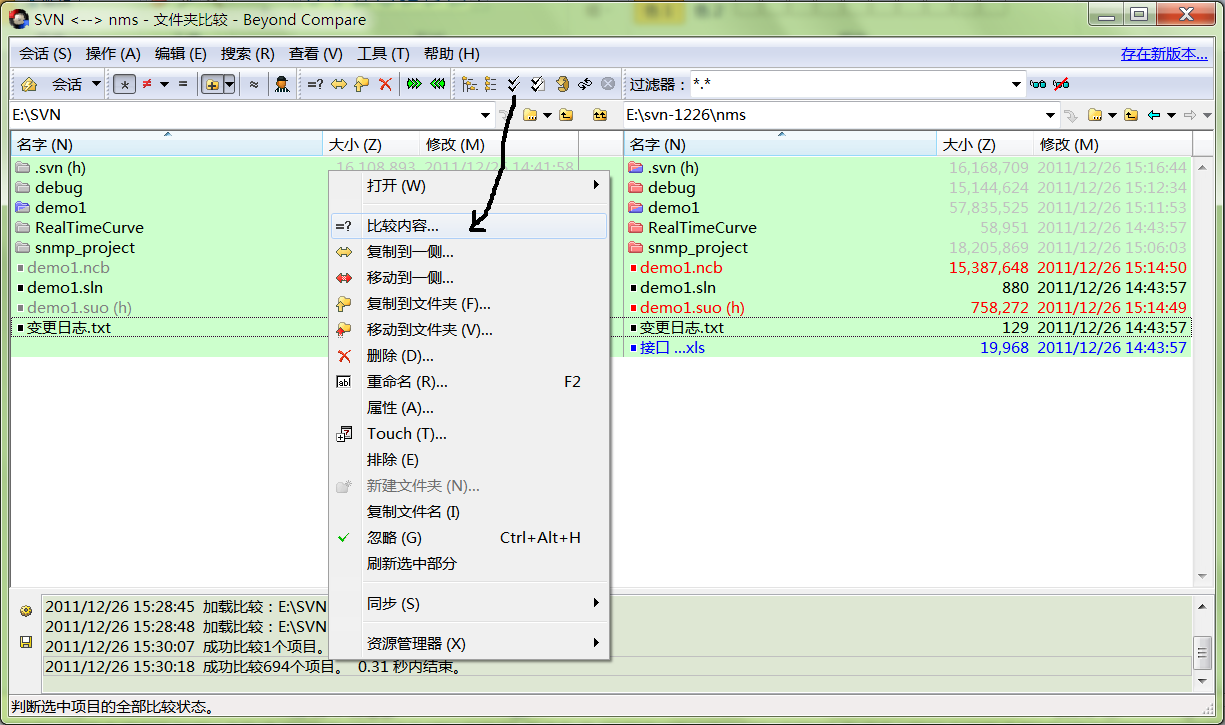Open session rules via the spy icon

(282, 84)
